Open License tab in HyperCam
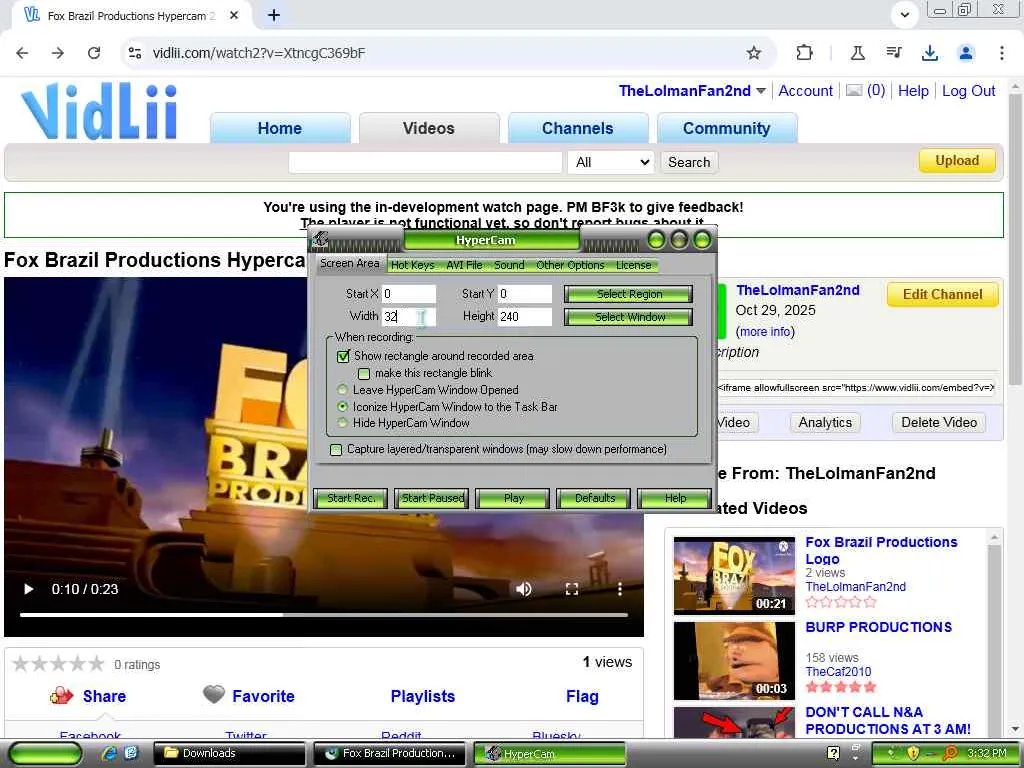This screenshot has width=1024, height=768. point(633,265)
